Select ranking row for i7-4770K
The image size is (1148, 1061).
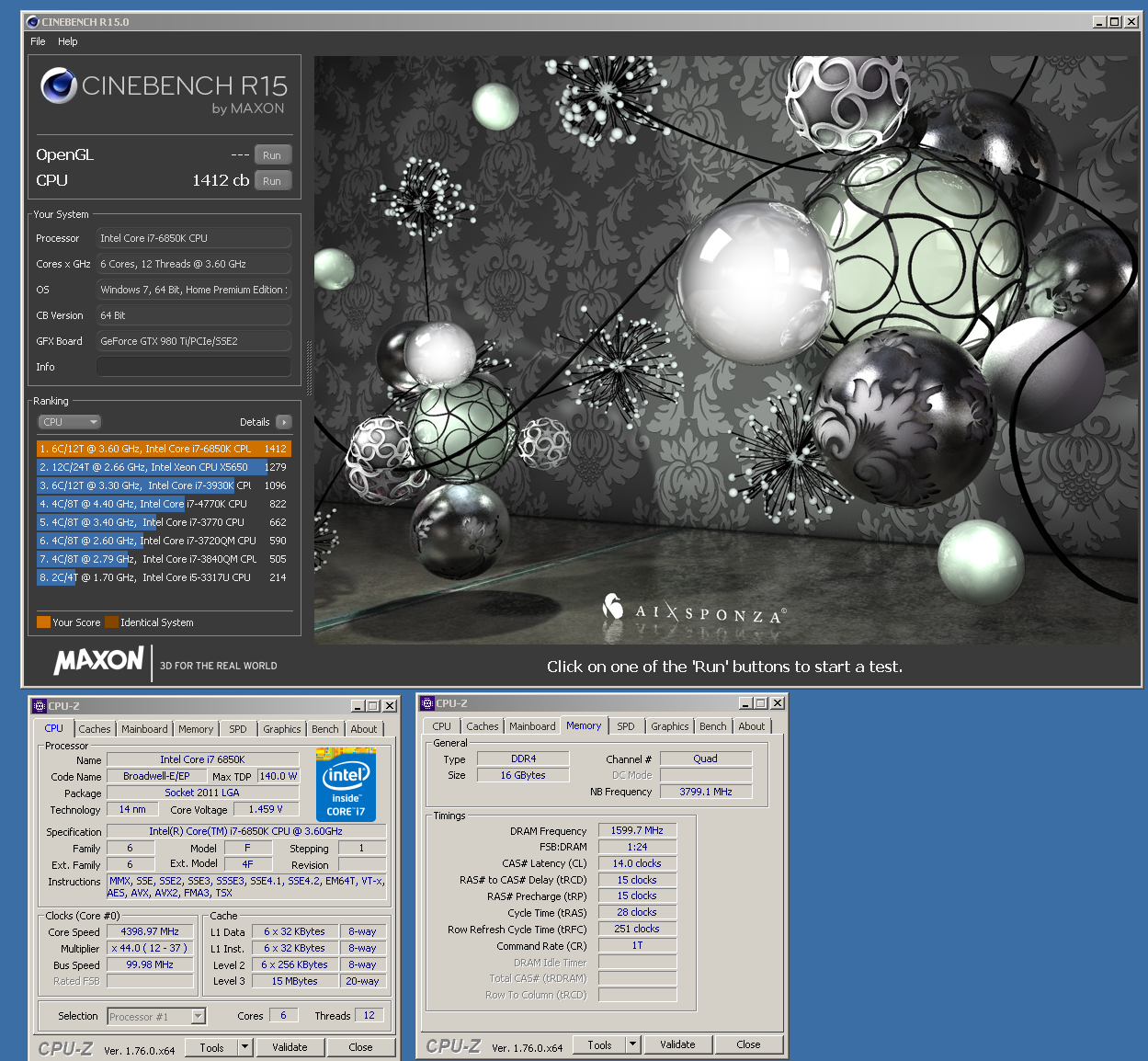164,504
